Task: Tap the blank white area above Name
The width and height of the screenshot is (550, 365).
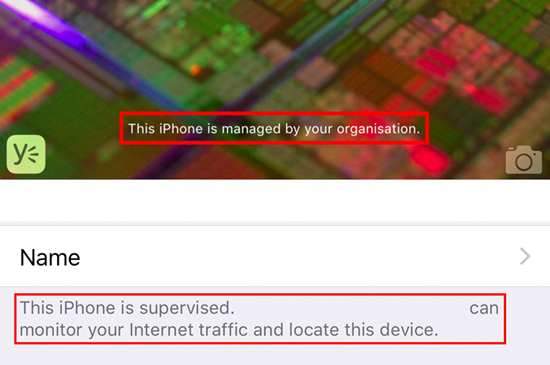Action: (275, 201)
